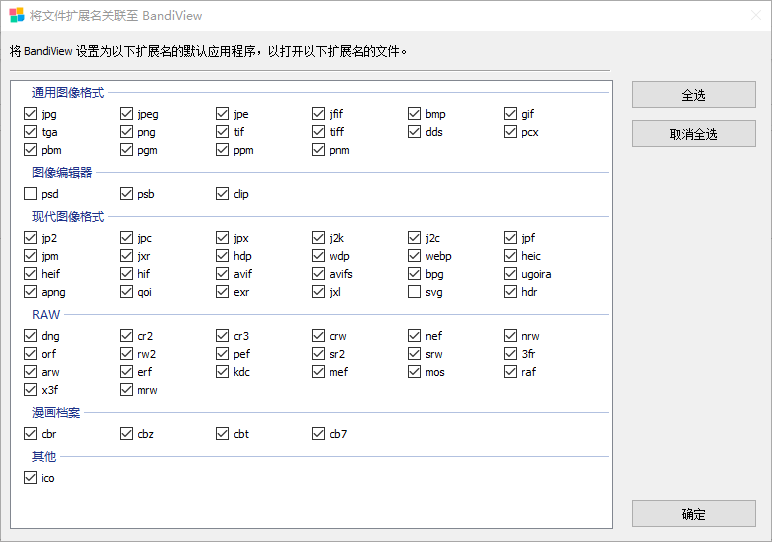Toggle the clip checkbox
Viewport: 772px width, 542px height.
[x=223, y=193]
